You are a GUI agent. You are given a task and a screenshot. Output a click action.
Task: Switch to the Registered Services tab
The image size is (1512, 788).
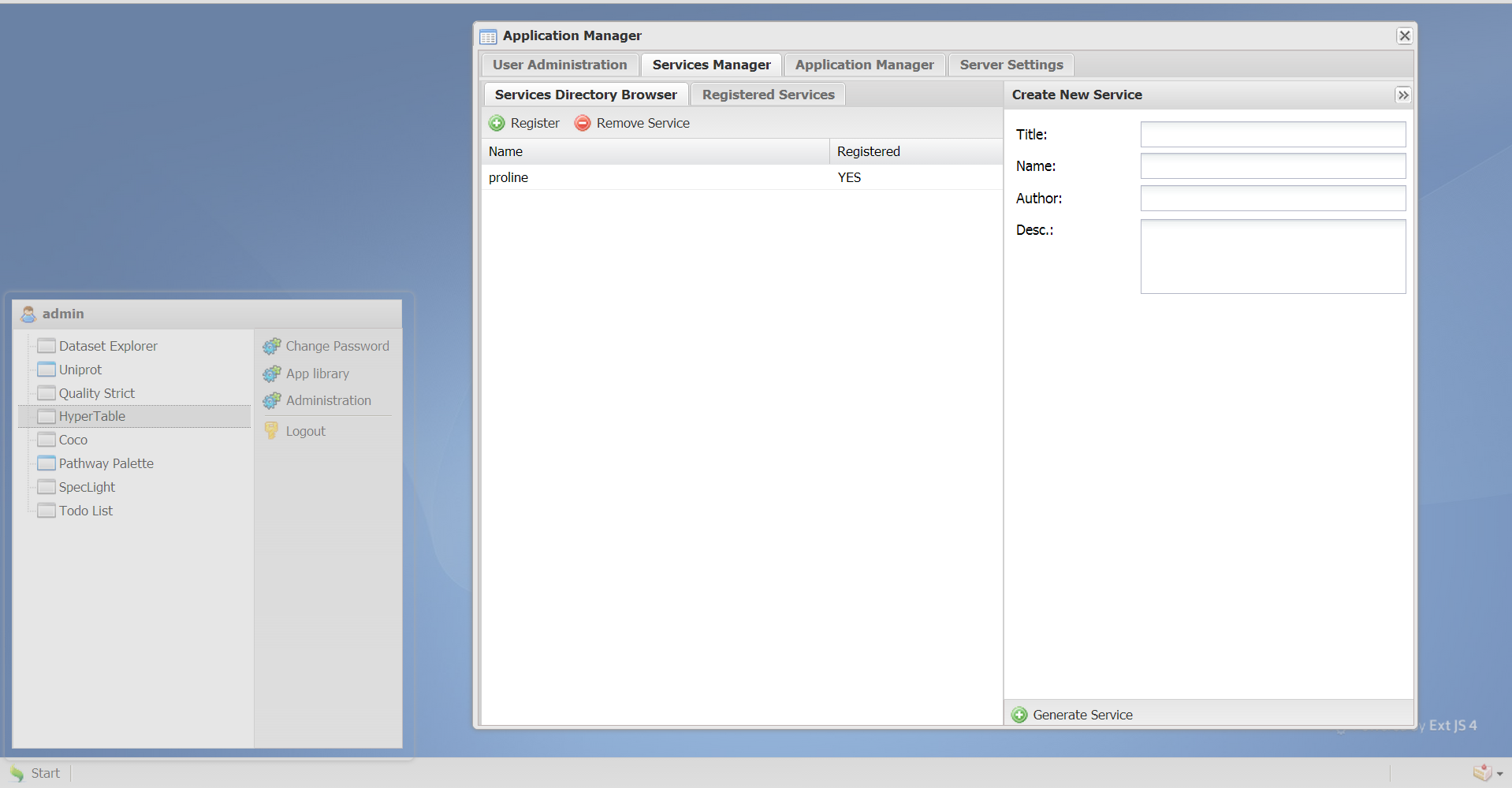tap(768, 95)
